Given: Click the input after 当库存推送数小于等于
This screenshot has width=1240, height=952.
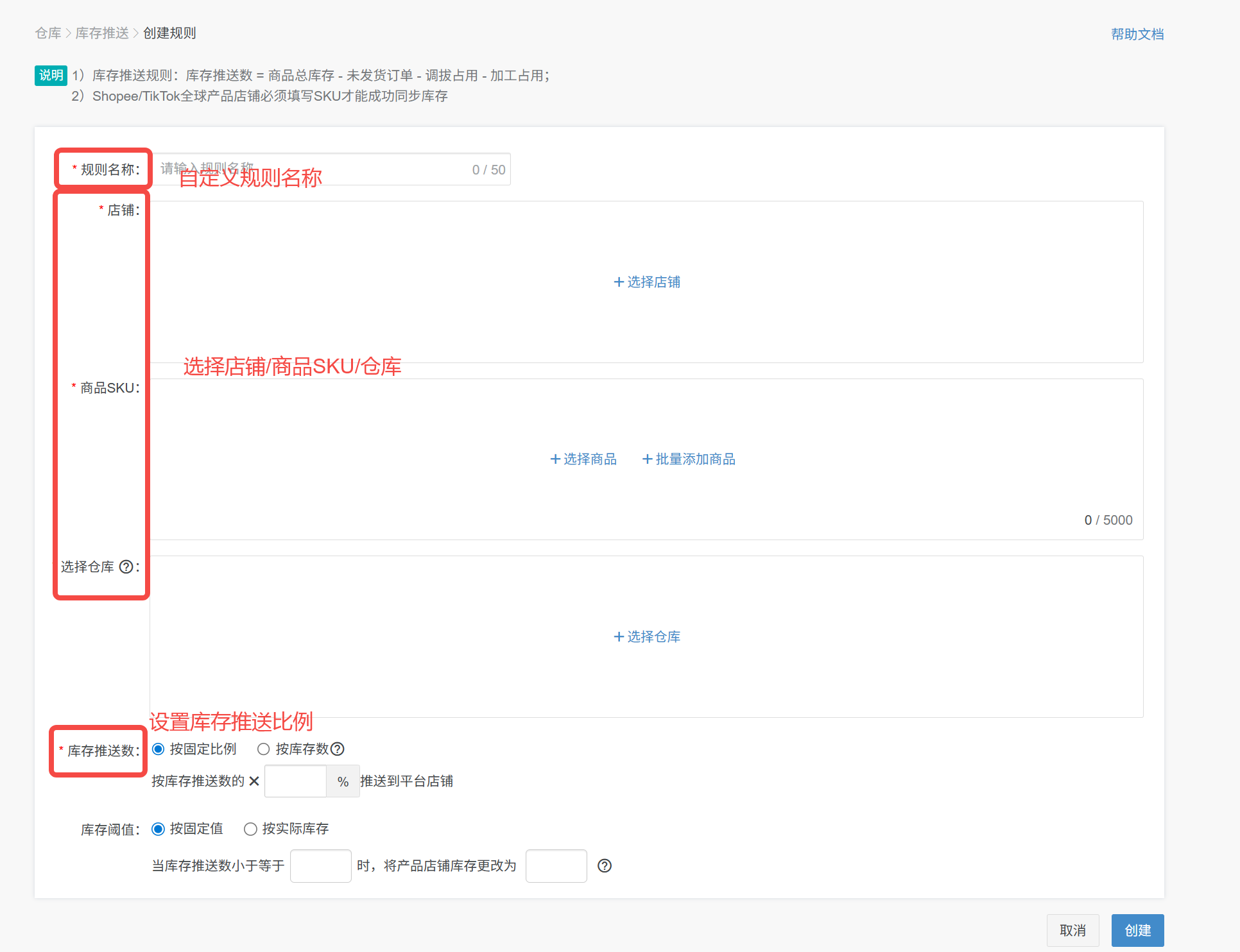Looking at the screenshot, I should pos(320,865).
